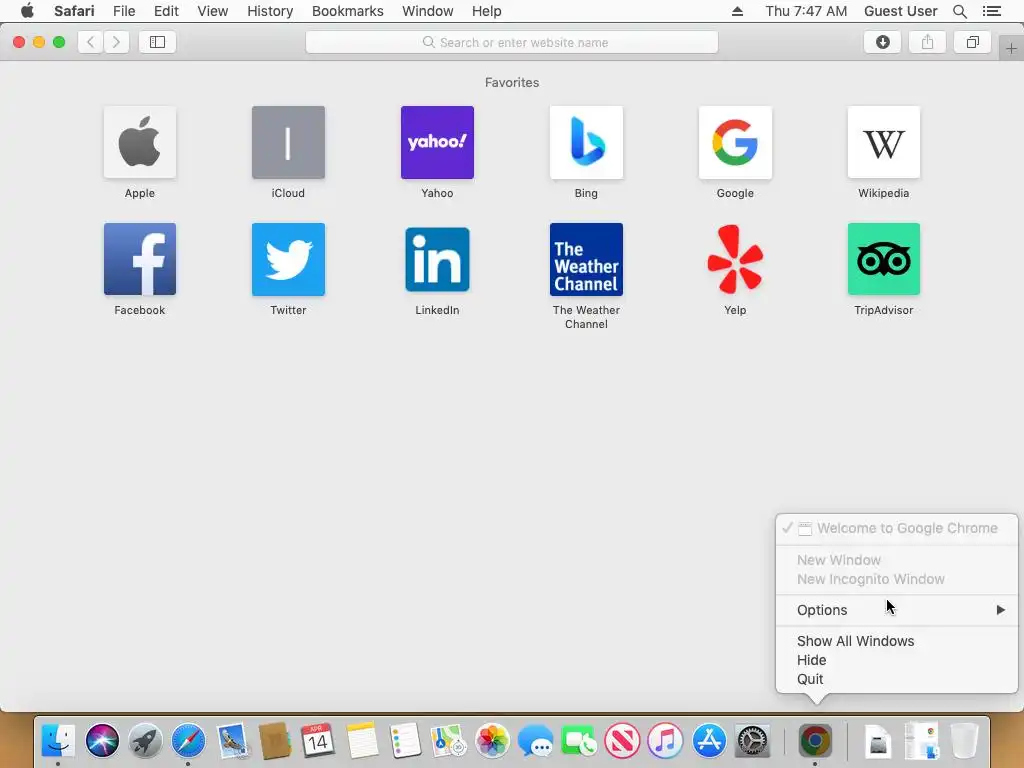This screenshot has width=1024, height=768.
Task: Choose Quit in Chrome dock menu
Action: pyautogui.click(x=897, y=679)
